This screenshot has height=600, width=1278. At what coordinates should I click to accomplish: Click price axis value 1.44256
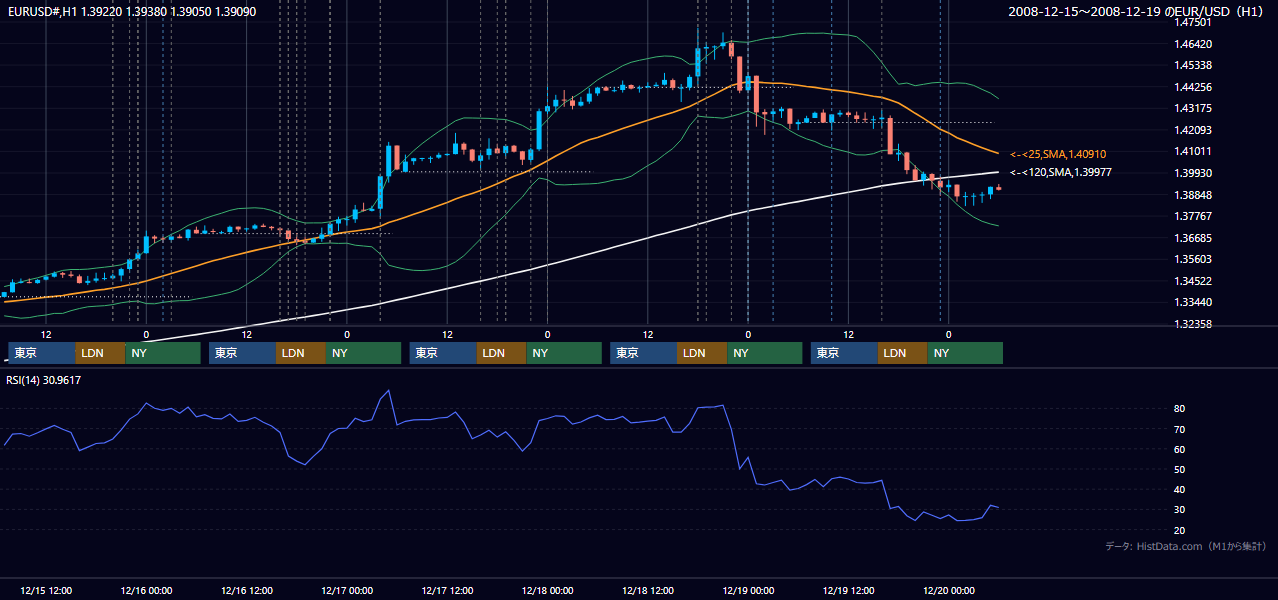click(x=1192, y=87)
